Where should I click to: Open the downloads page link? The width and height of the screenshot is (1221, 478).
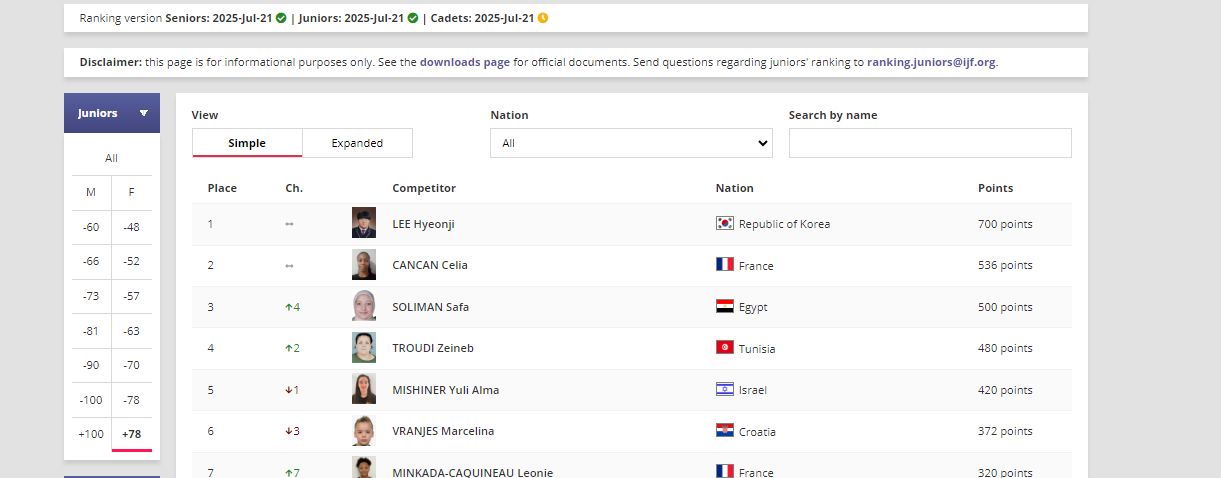[464, 62]
